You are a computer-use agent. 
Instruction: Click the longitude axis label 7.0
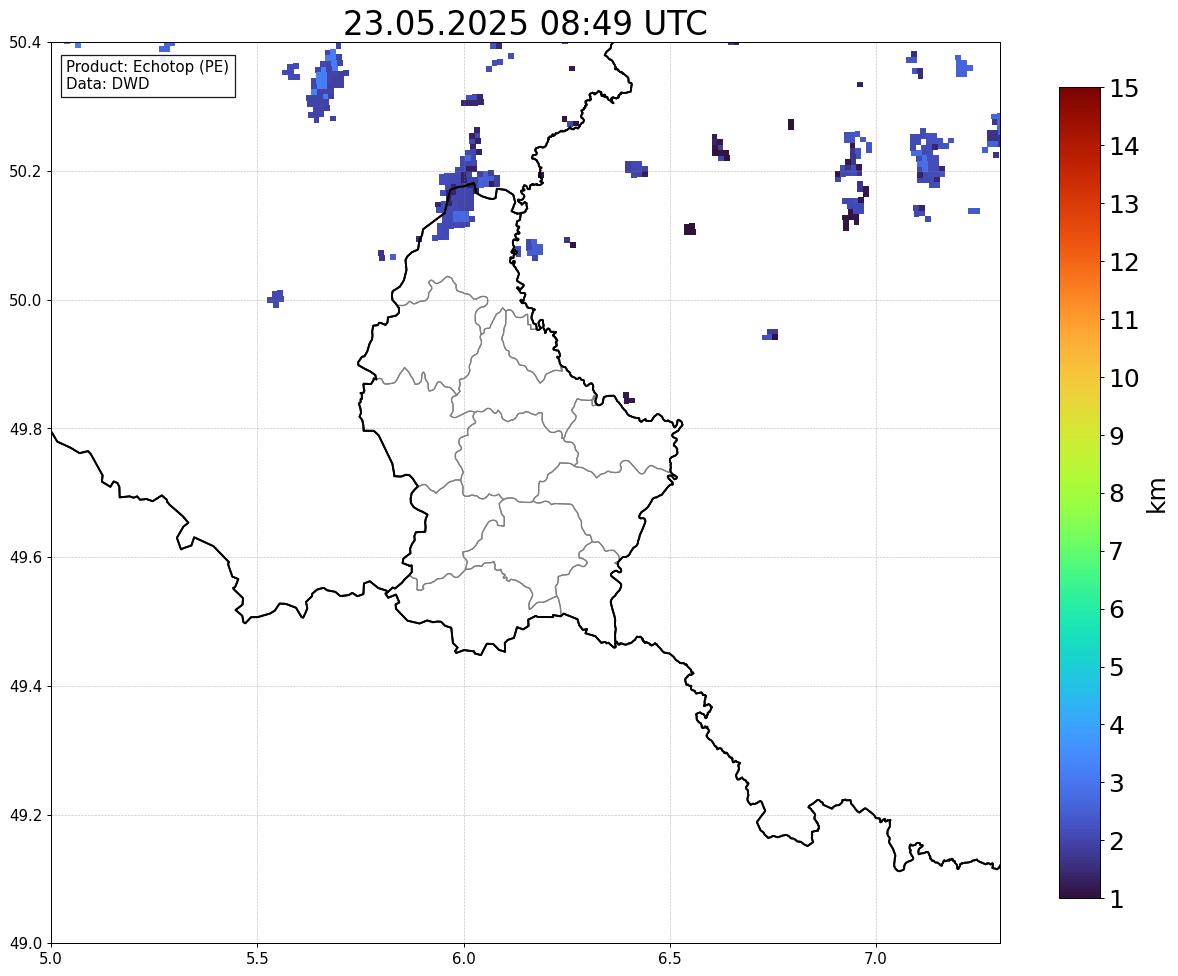click(876, 959)
